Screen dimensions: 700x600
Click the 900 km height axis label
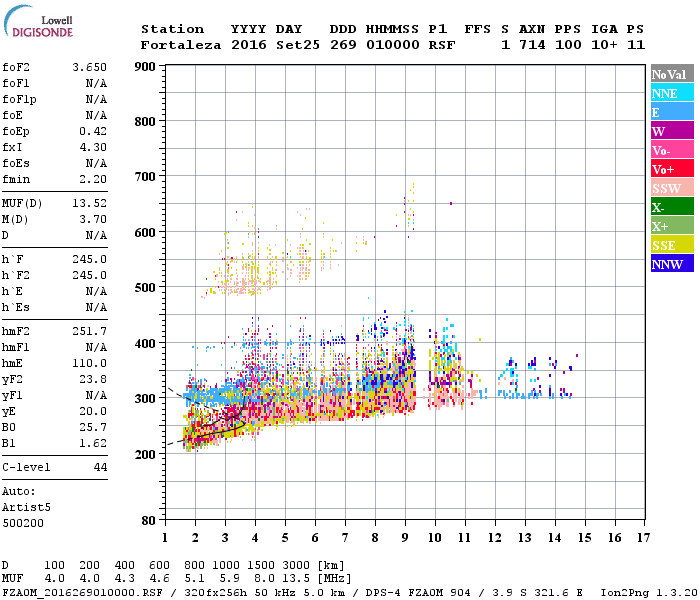(145, 67)
